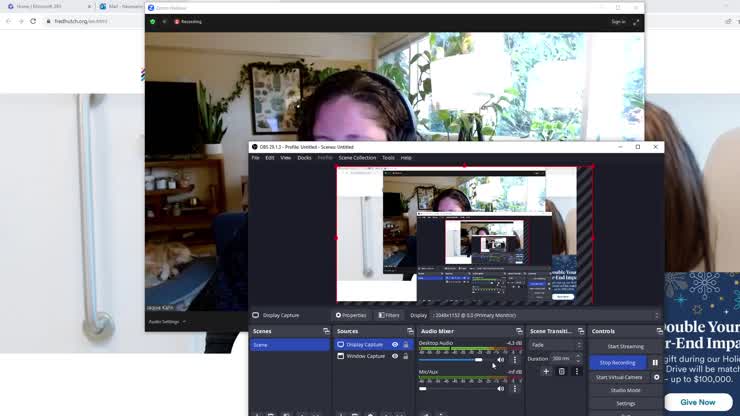Screen dimensions: 740x416
Task: Pop out the Audio Mixer dock
Action: [519, 331]
